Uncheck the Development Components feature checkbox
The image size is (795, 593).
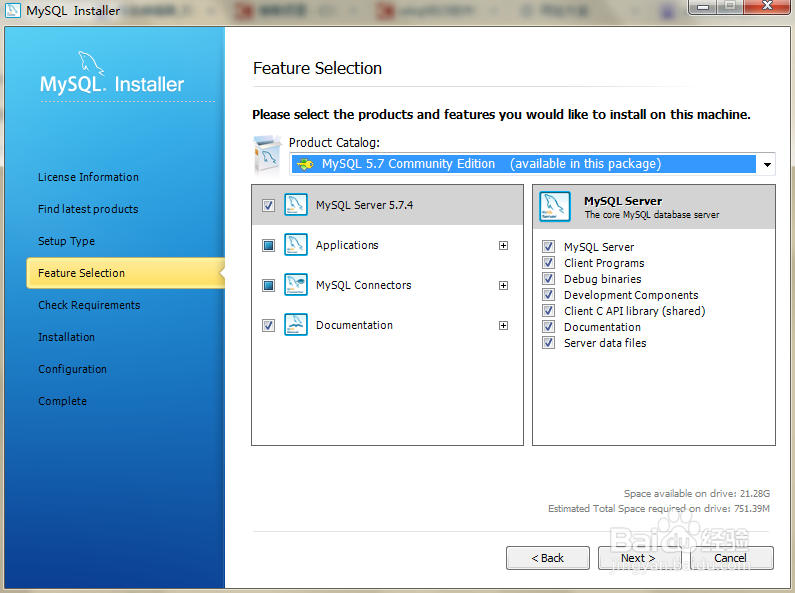point(548,294)
